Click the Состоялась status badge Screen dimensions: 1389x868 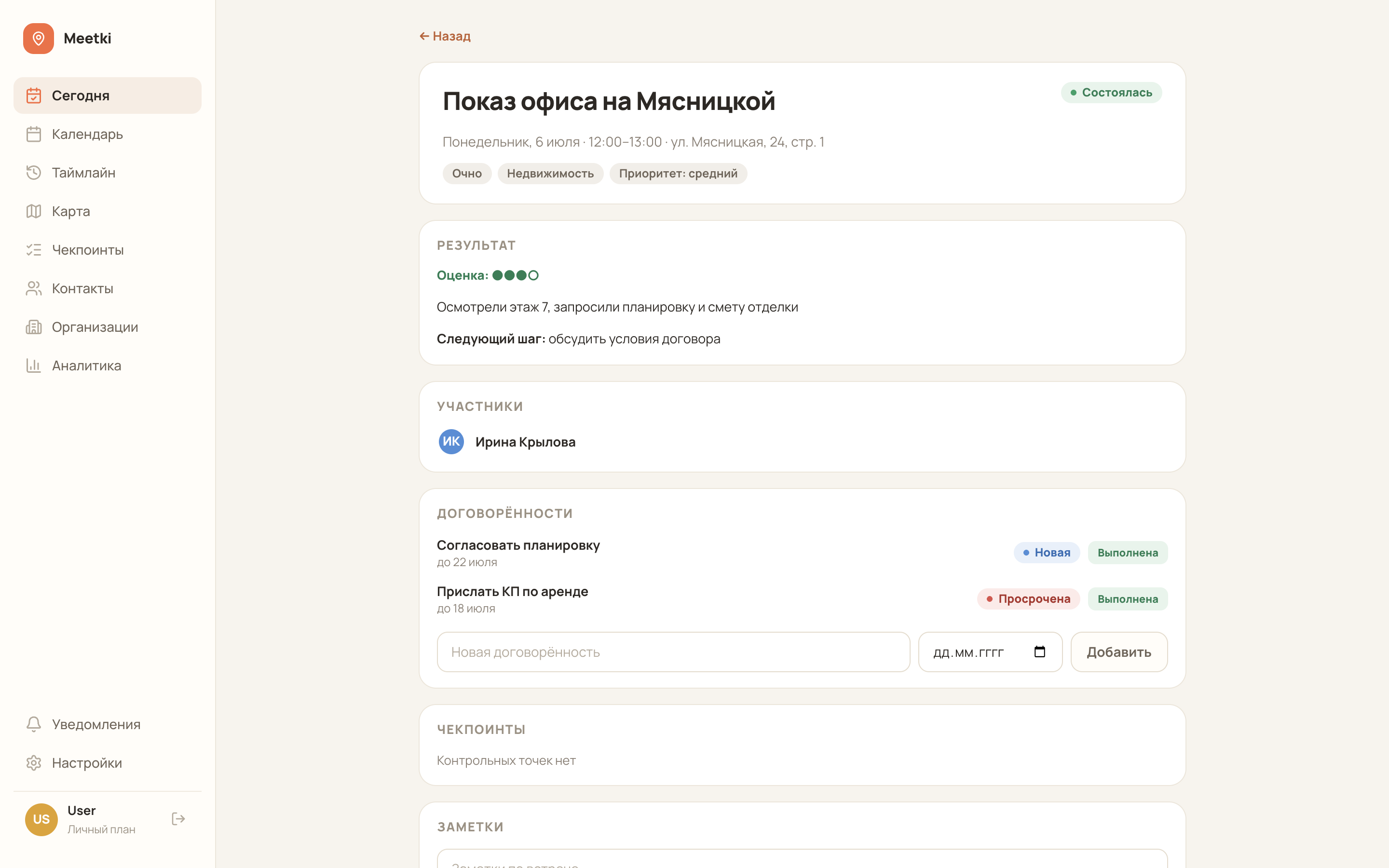click(1111, 93)
